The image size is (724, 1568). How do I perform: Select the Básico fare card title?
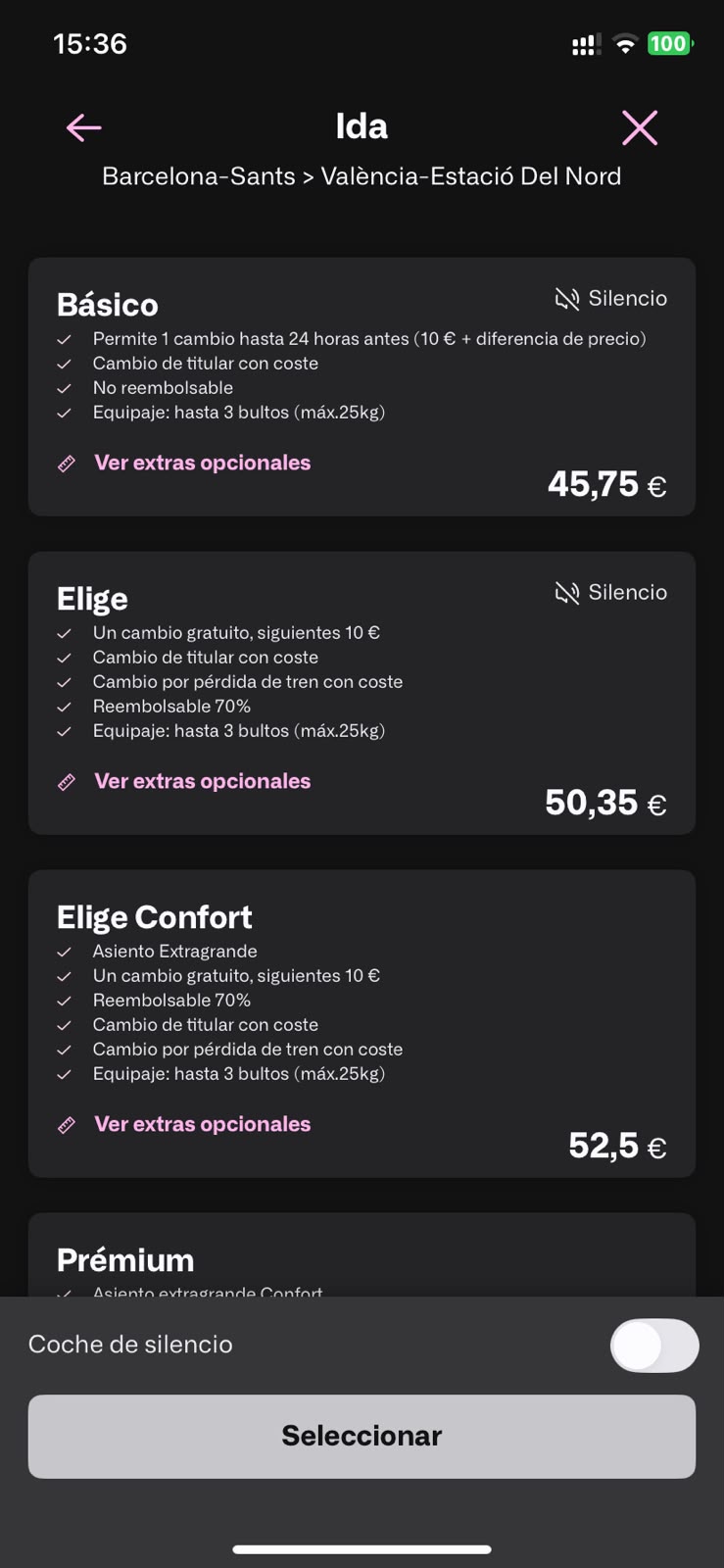[x=108, y=305]
